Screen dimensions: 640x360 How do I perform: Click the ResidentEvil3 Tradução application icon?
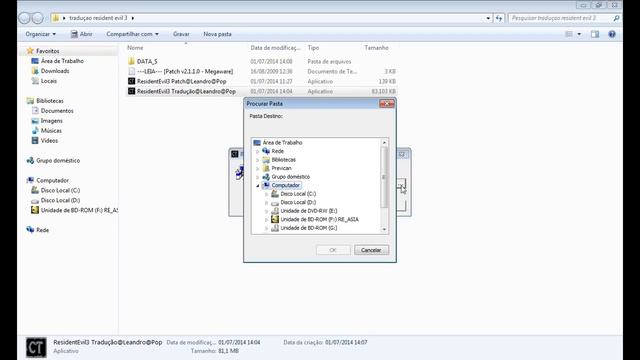click(131, 91)
